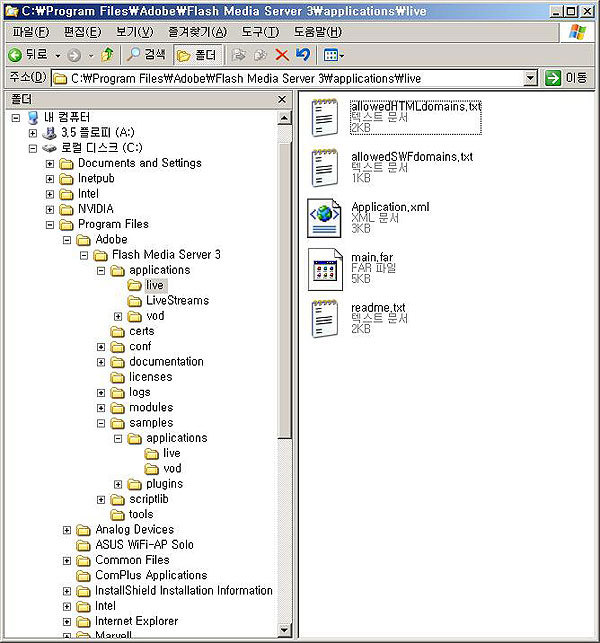Open the Back button history dropdown arrow
The image size is (600, 643).
coord(58,55)
